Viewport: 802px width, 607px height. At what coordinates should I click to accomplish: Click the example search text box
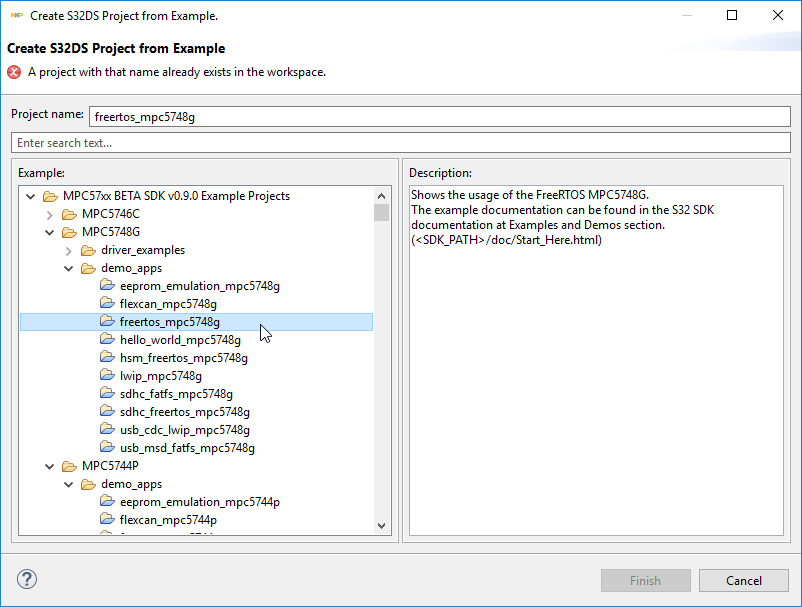tap(400, 143)
